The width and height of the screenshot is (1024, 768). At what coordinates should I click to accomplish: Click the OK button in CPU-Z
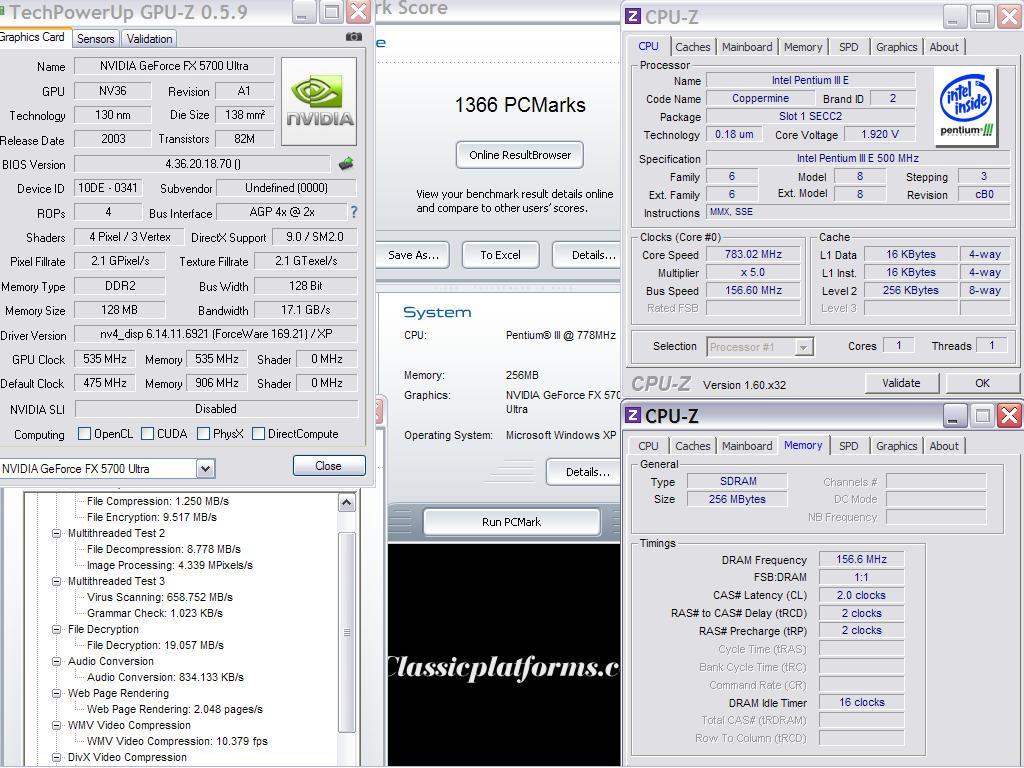tap(982, 383)
